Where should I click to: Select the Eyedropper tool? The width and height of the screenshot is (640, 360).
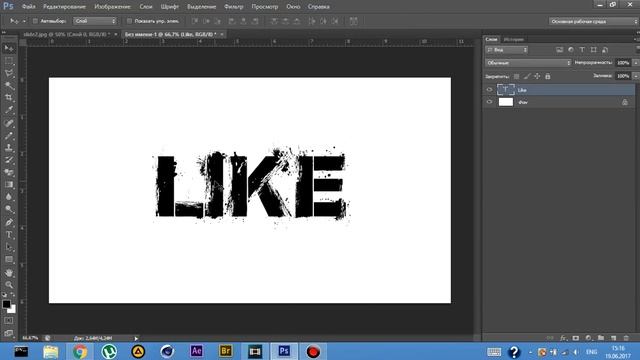[x=9, y=110]
